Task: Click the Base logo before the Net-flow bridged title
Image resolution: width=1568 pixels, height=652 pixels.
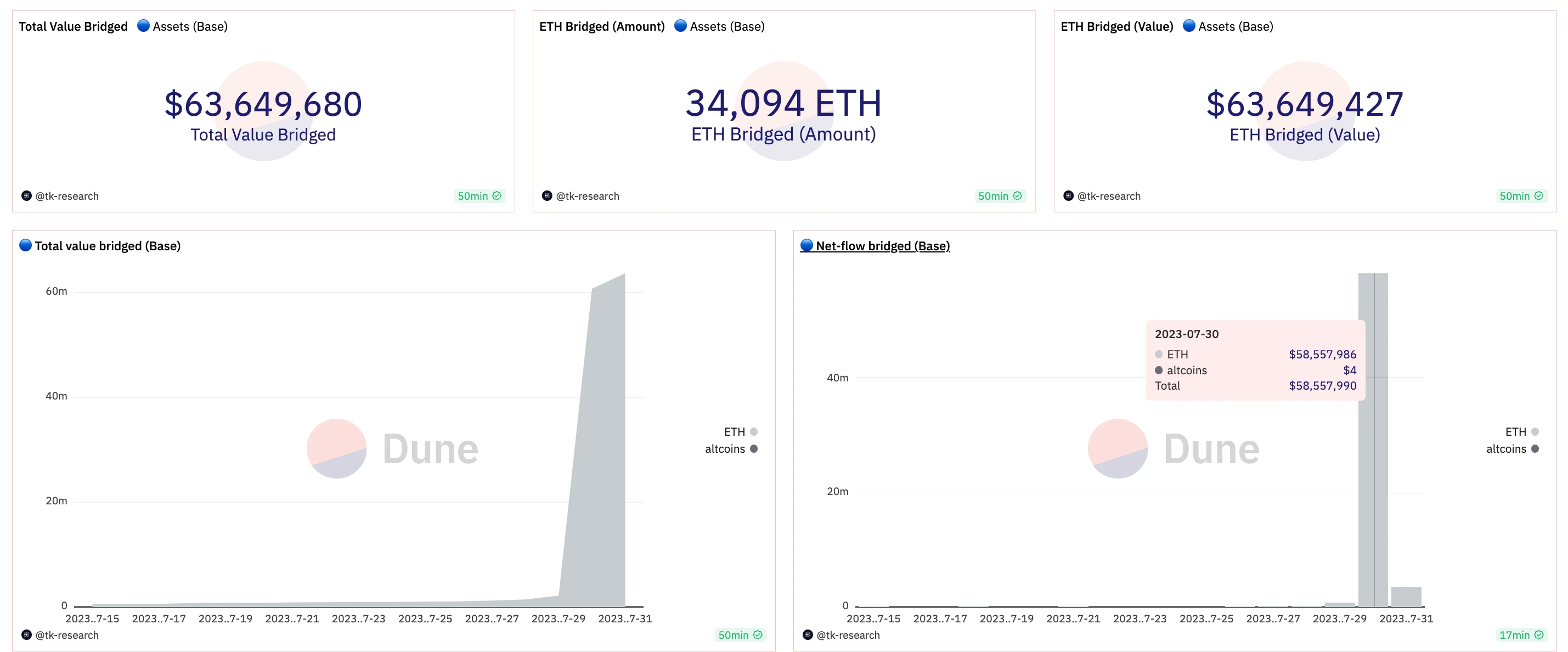Action: pos(806,245)
